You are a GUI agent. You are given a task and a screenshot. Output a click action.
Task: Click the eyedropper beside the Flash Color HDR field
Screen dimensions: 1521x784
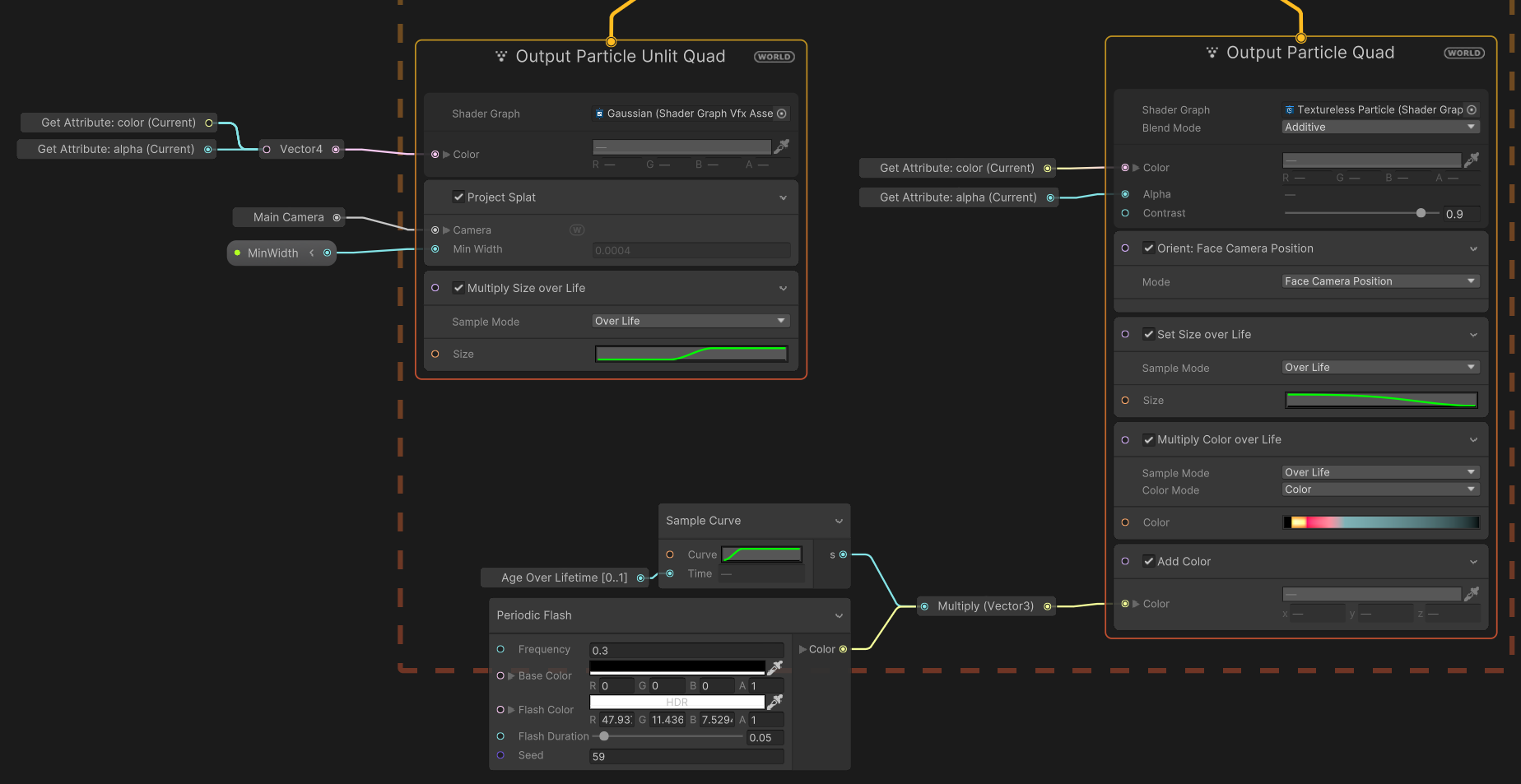tap(774, 702)
